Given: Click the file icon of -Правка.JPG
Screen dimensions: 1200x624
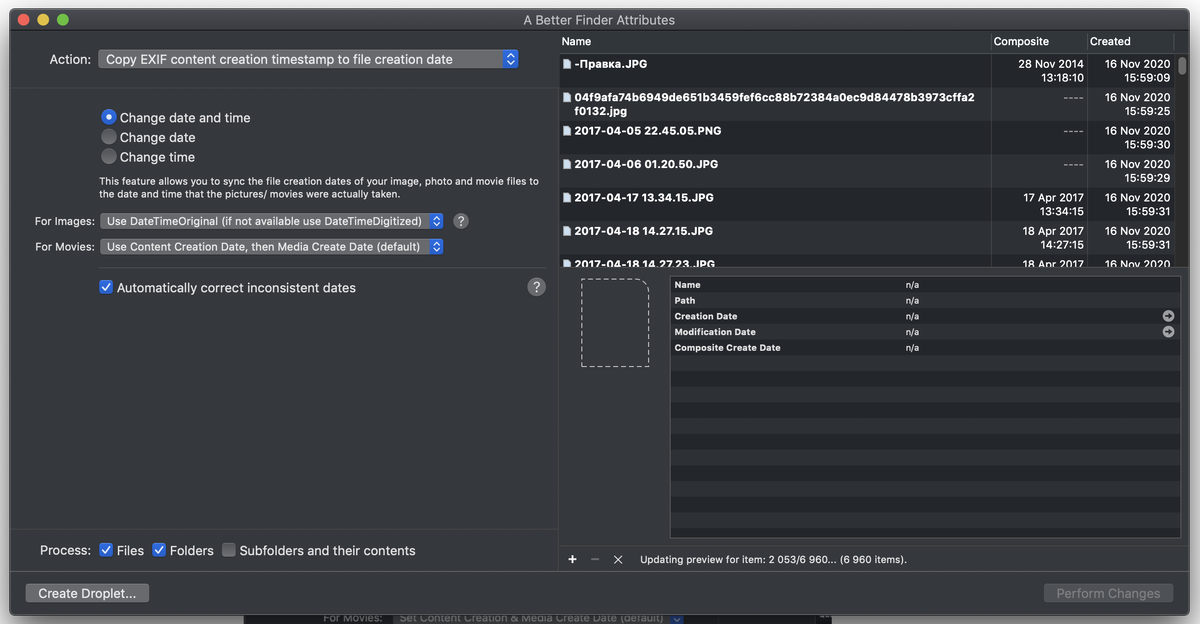Looking at the screenshot, I should 567,64.
